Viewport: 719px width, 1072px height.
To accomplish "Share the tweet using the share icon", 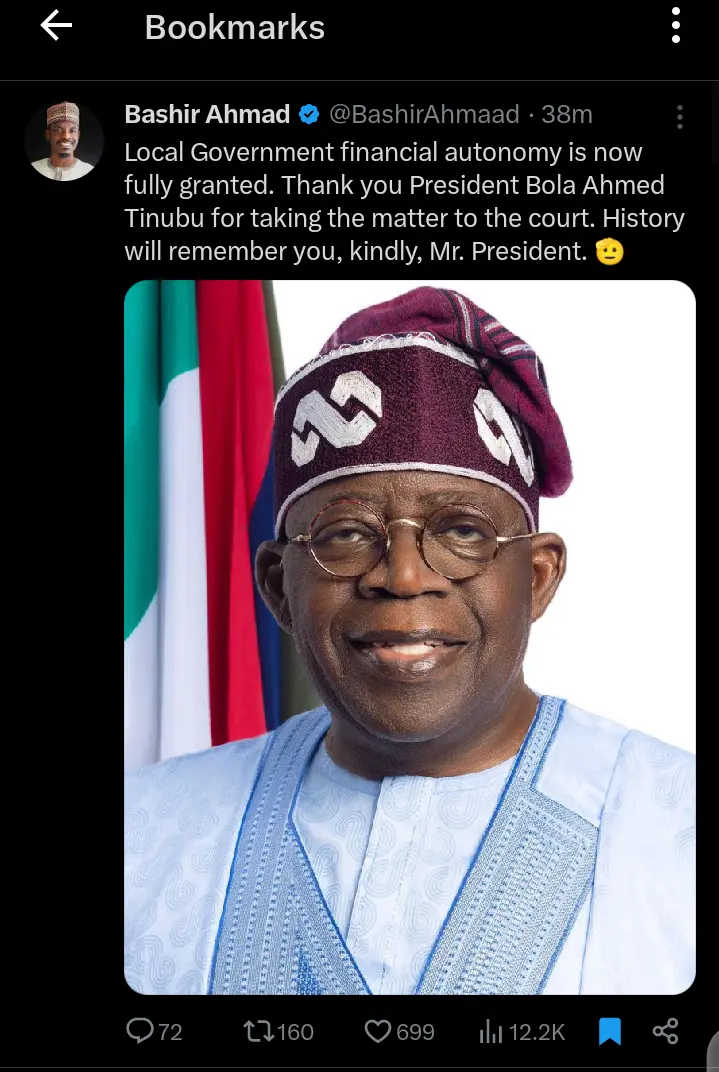I will 665,1031.
